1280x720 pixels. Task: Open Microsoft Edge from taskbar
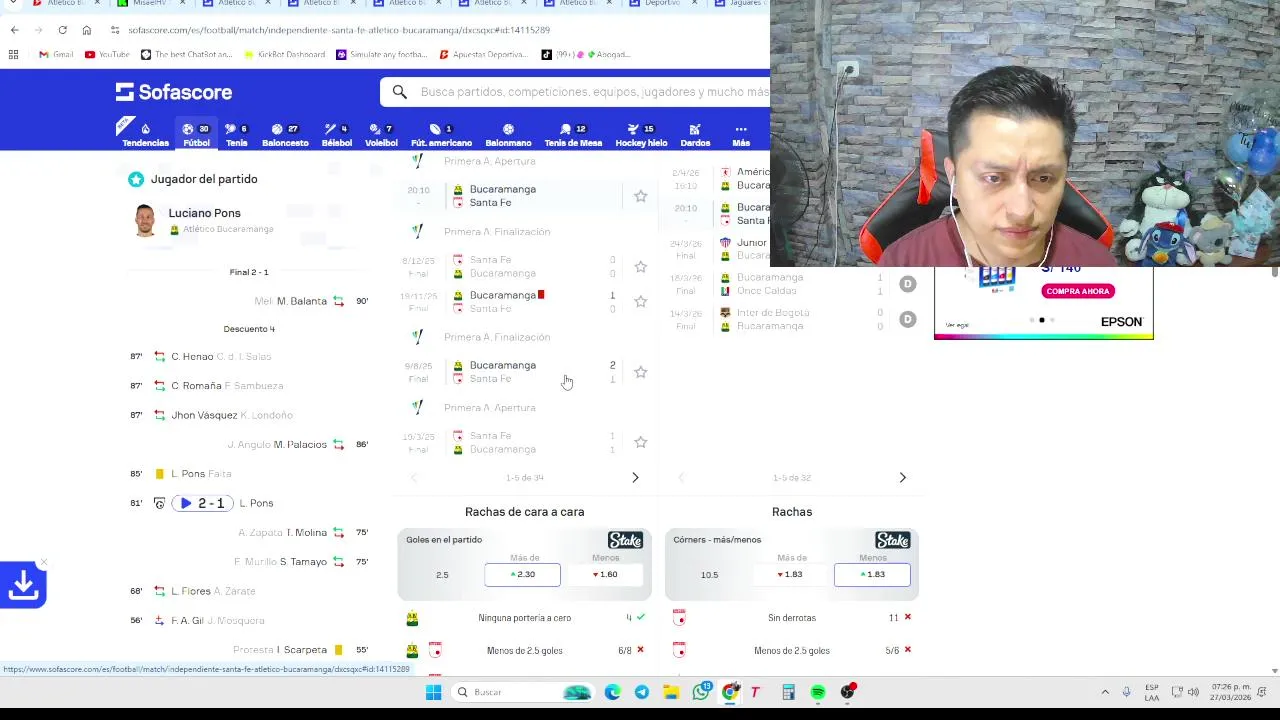612,692
